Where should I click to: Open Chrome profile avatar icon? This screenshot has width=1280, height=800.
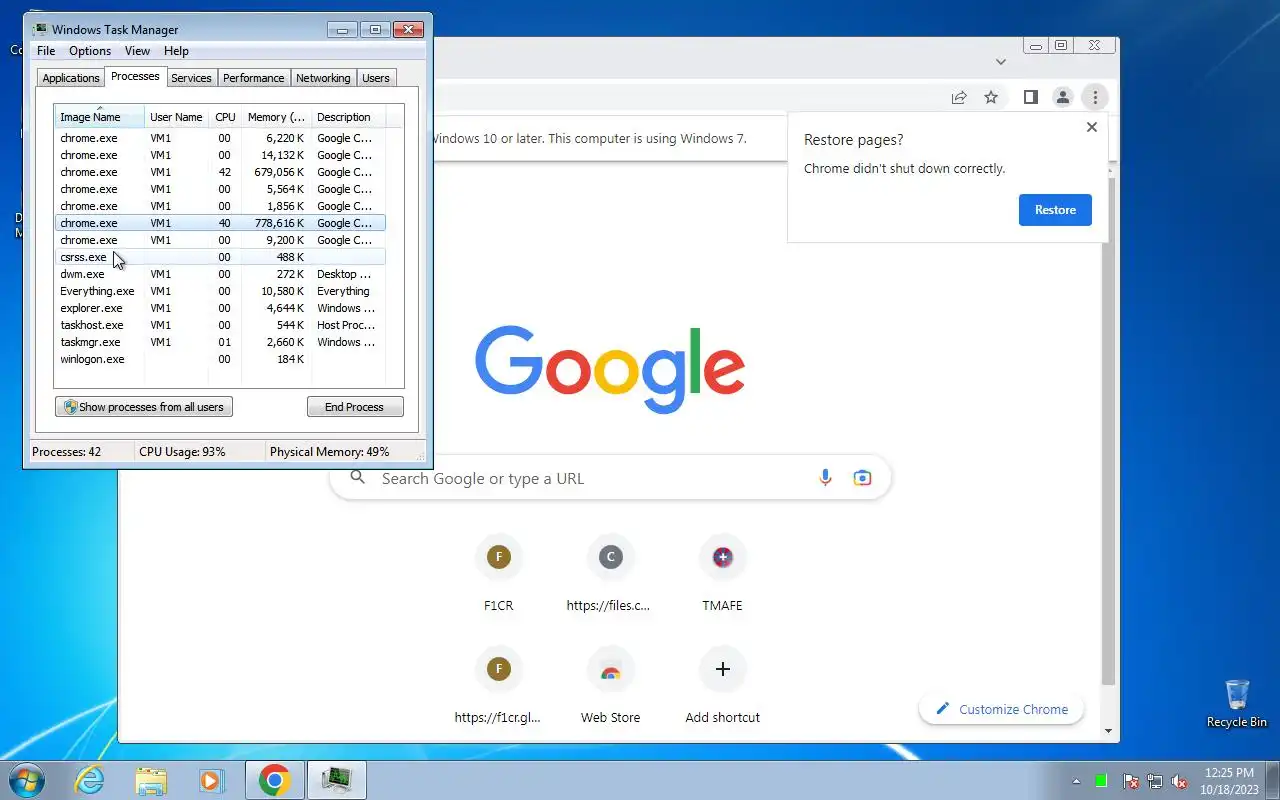coord(1063,97)
